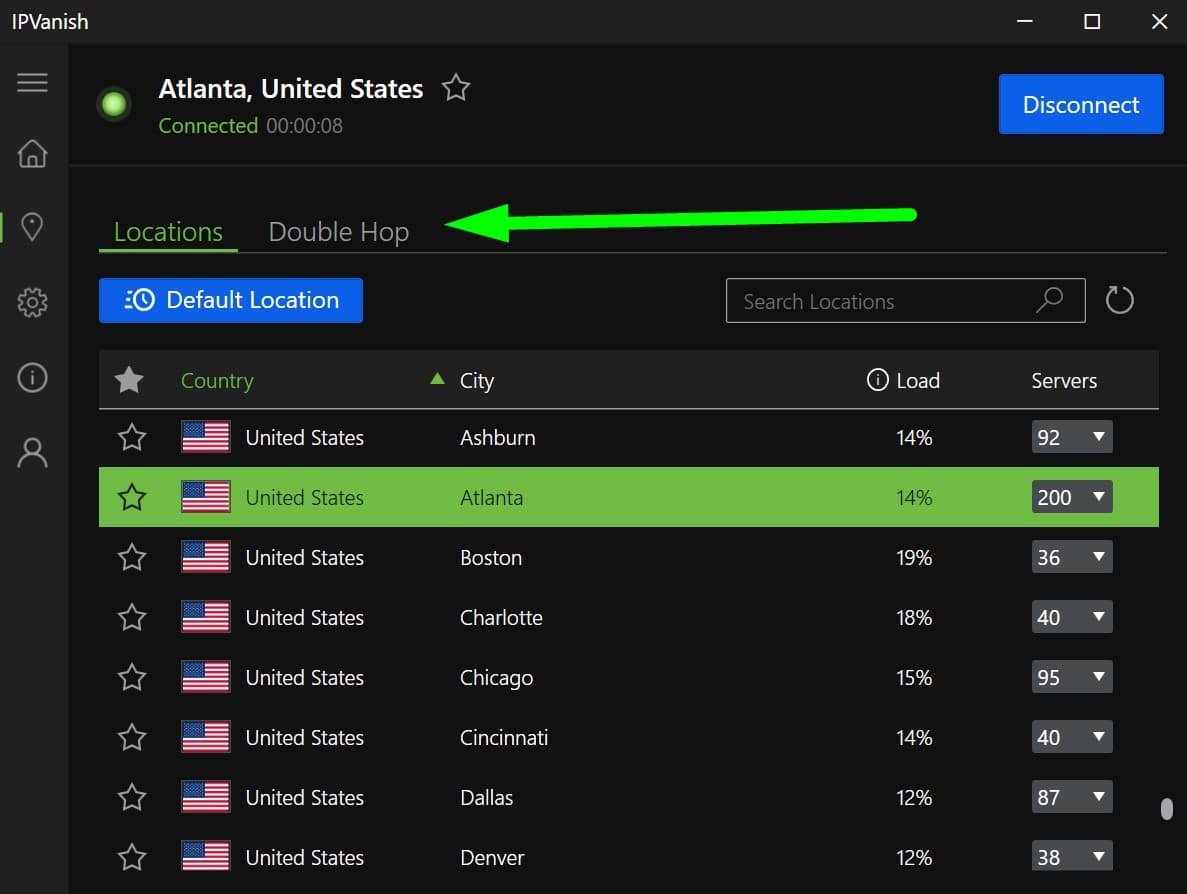Open Settings gear icon in sidebar
Screen dimensions: 1187x894
(33, 302)
